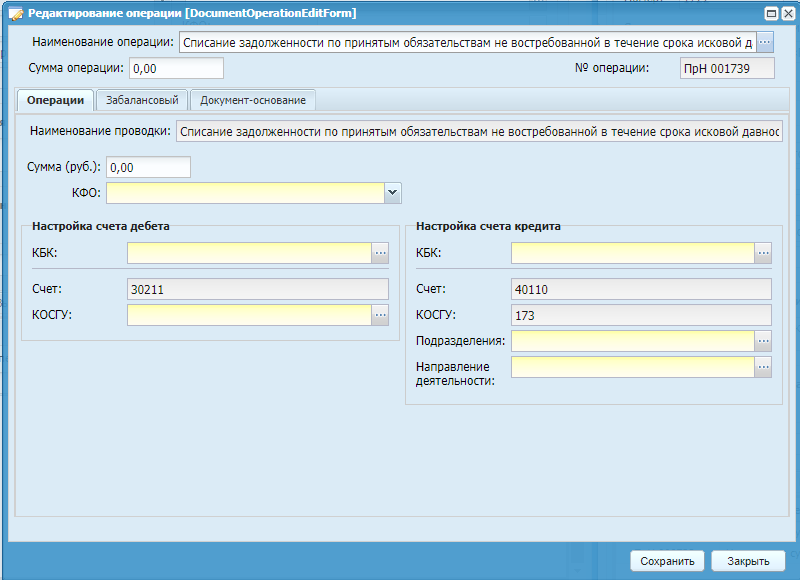The image size is (800, 580).
Task: Open the Забалансовый tab
Action: tap(142, 100)
